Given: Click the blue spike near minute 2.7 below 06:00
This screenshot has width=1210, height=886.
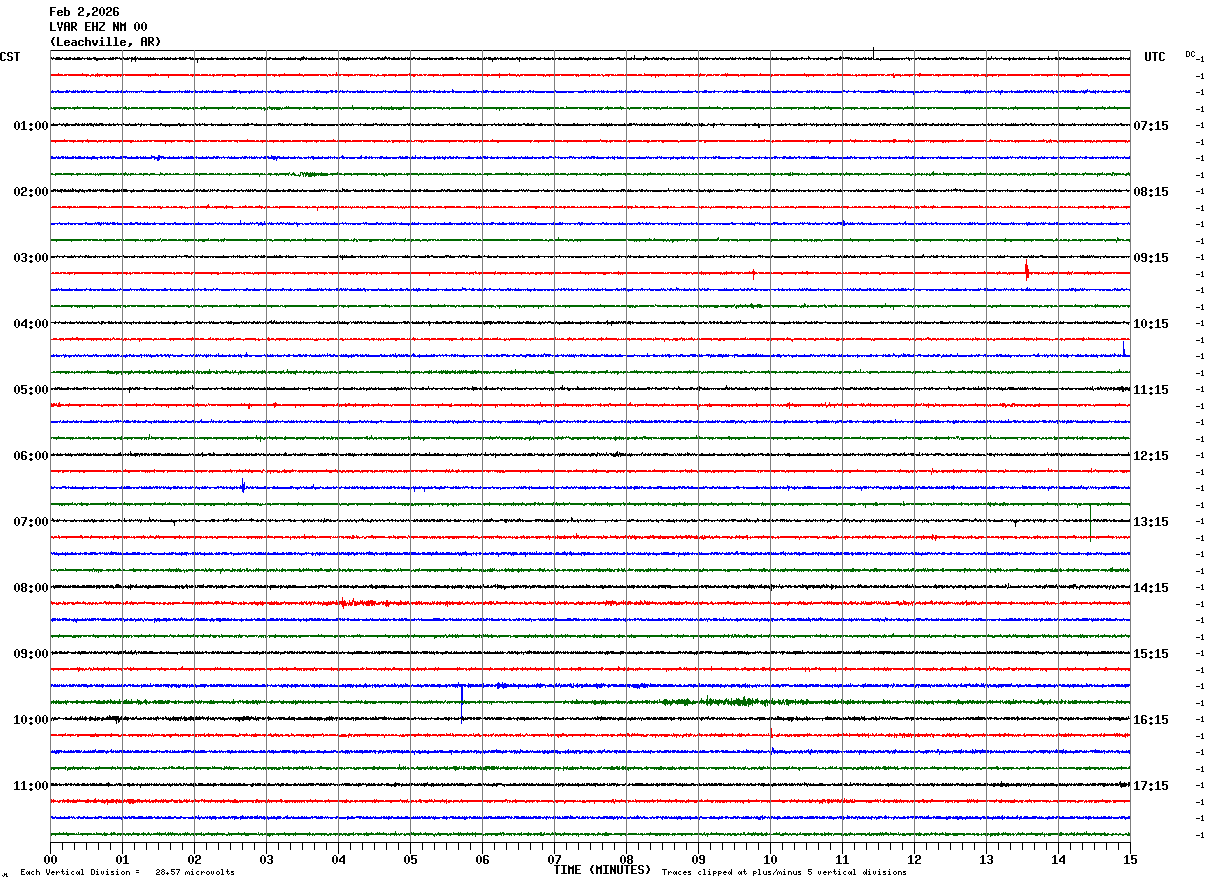Looking at the screenshot, I should point(243,486).
